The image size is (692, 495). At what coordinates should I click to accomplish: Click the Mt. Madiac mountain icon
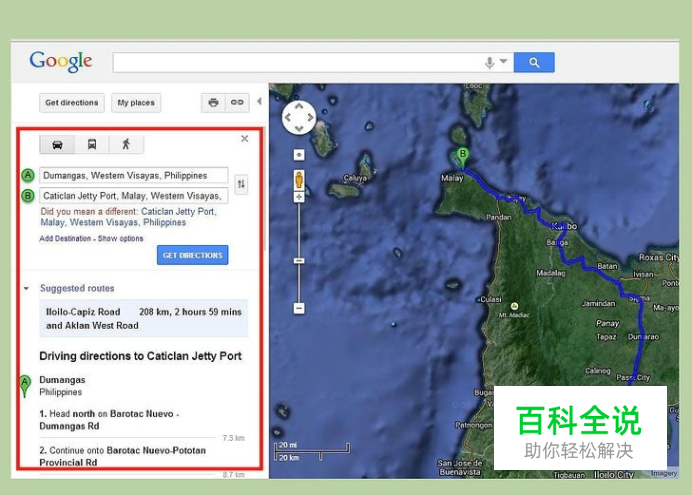514,306
